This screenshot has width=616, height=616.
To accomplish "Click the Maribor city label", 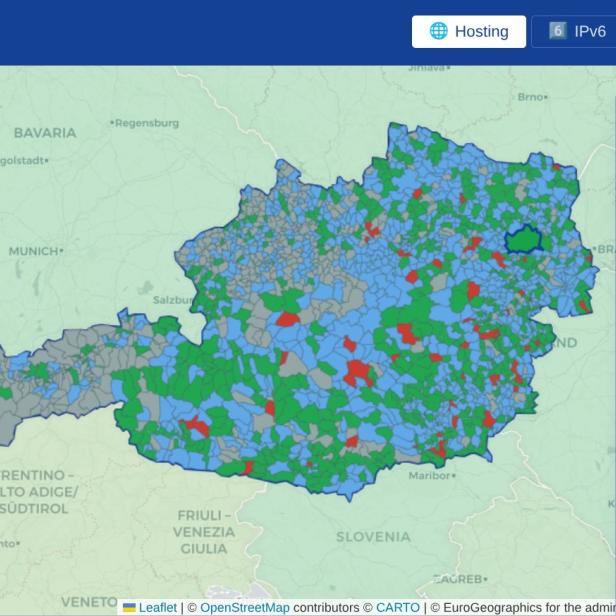I will tap(432, 476).
